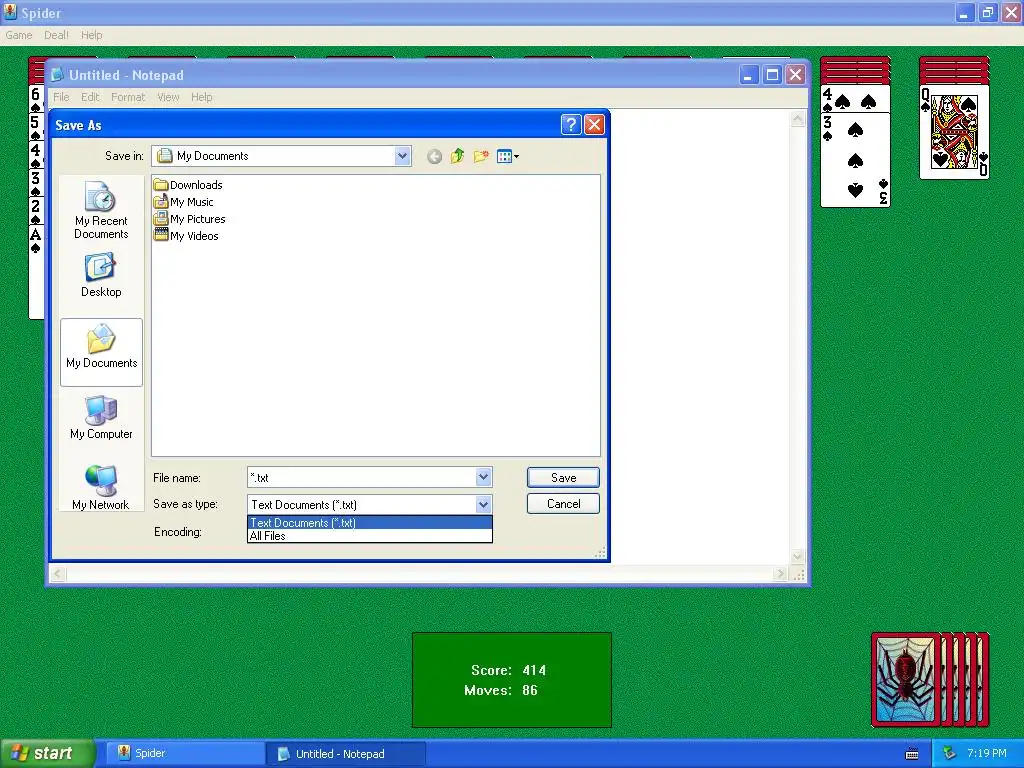Click the keyboard icon in system tray

tap(912, 754)
